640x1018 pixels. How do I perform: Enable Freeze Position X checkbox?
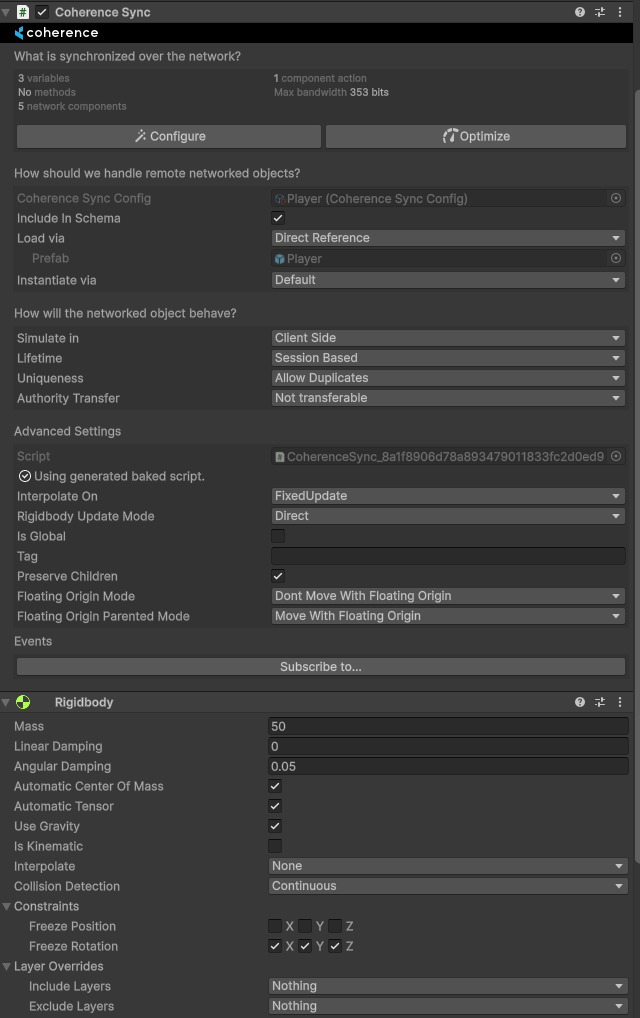pos(275,926)
